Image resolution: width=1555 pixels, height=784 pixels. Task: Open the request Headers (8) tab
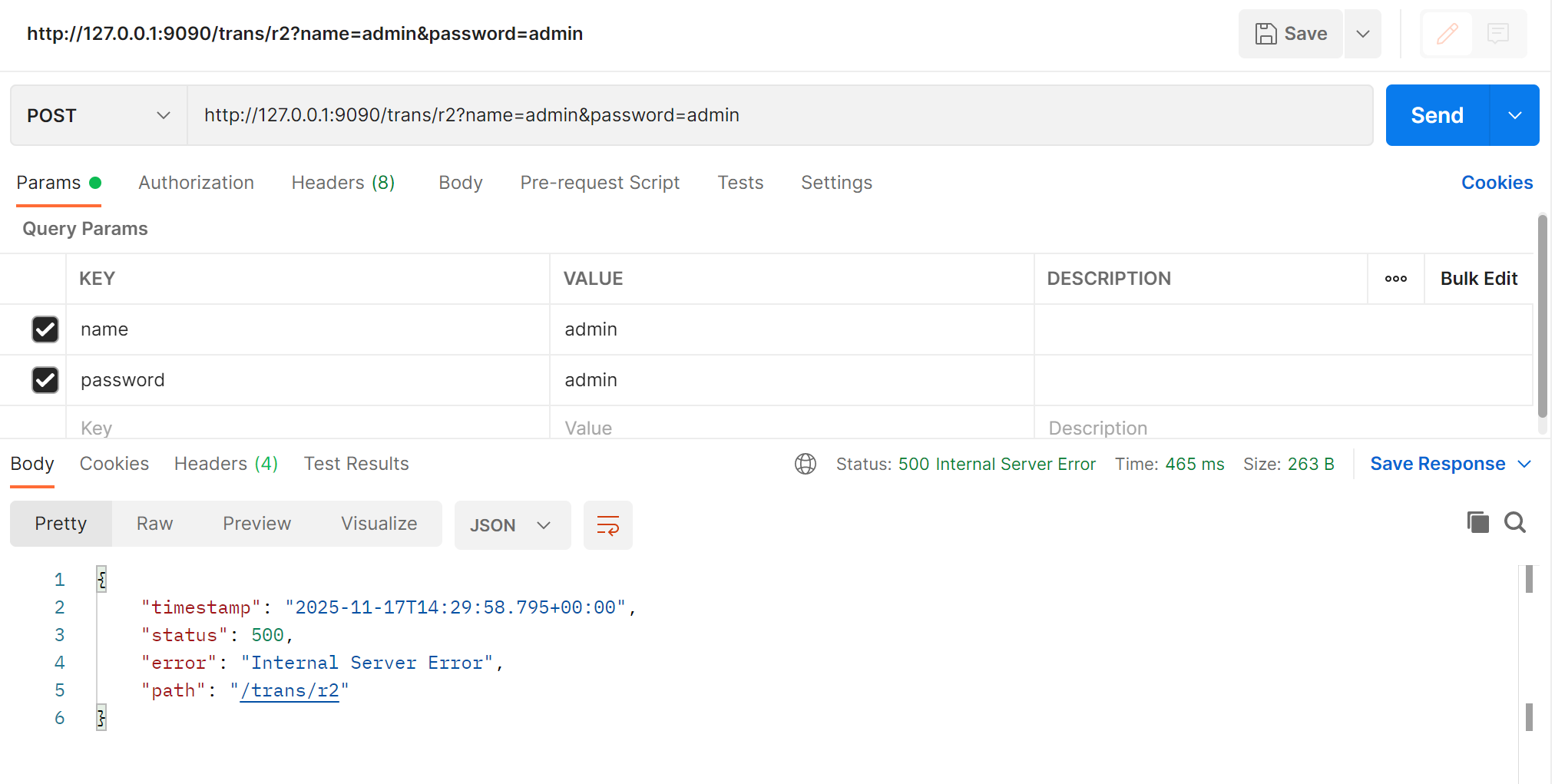(342, 183)
